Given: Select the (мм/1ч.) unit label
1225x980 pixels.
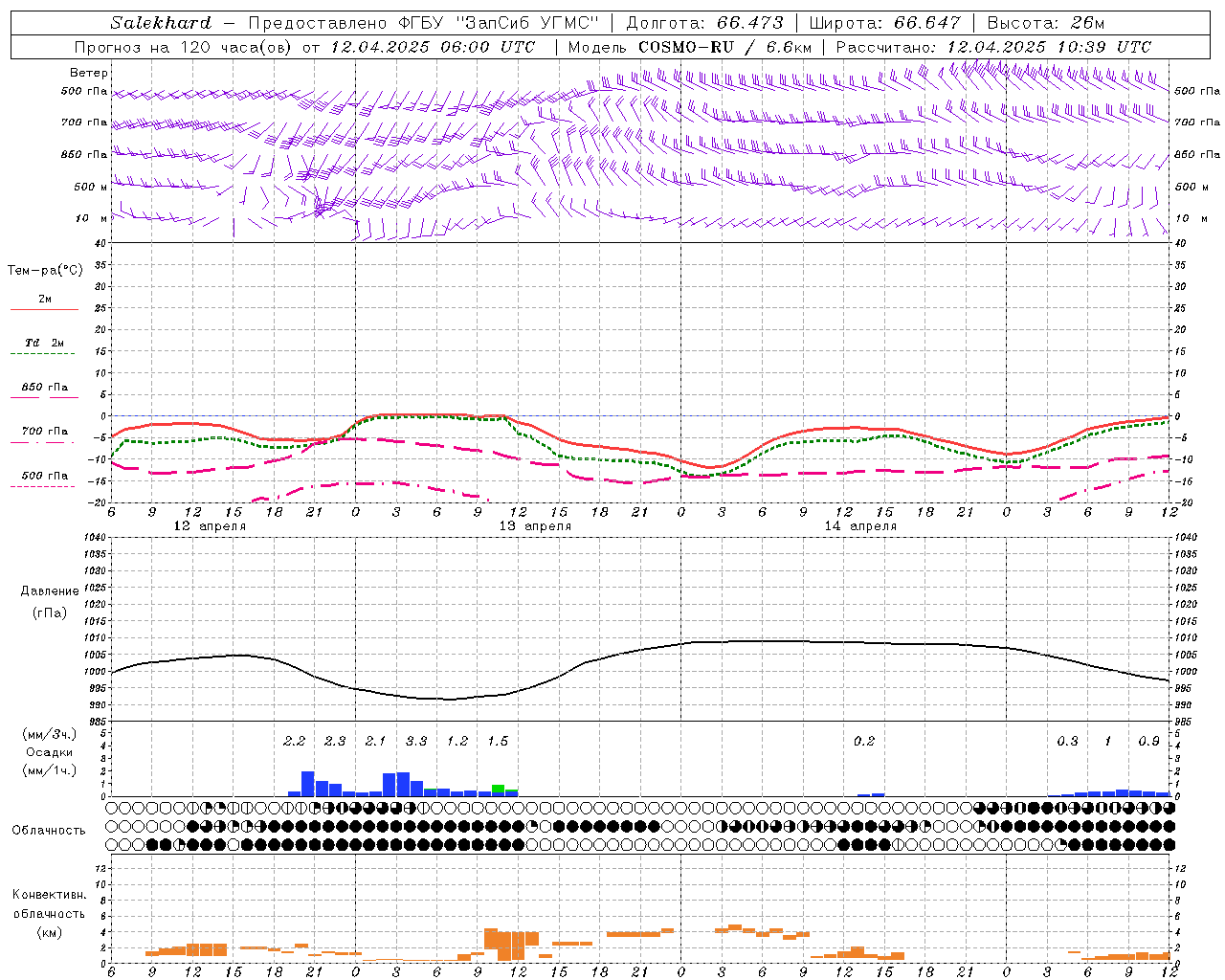Looking at the screenshot, I should (x=50, y=770).
